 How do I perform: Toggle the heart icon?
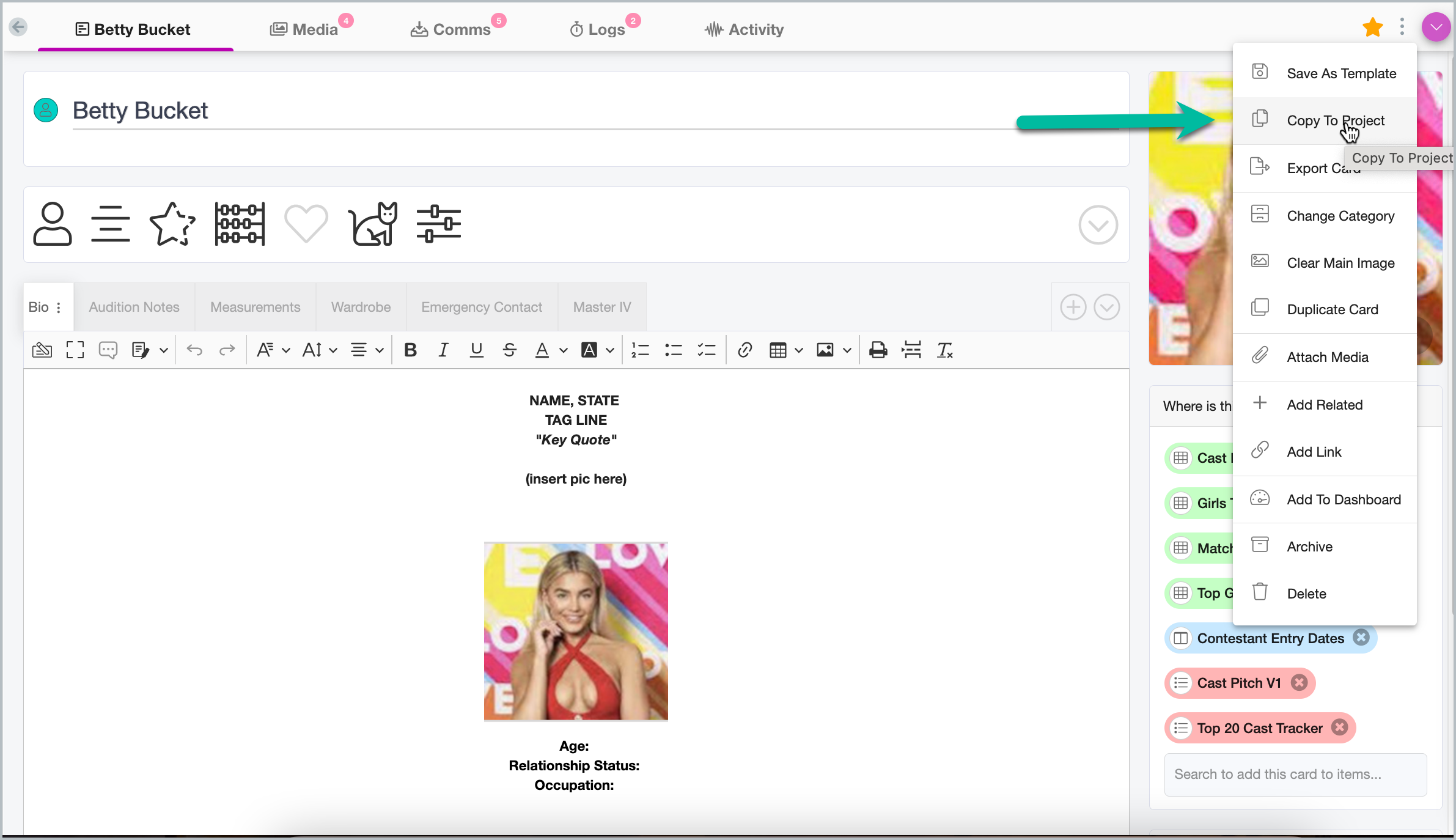[306, 224]
